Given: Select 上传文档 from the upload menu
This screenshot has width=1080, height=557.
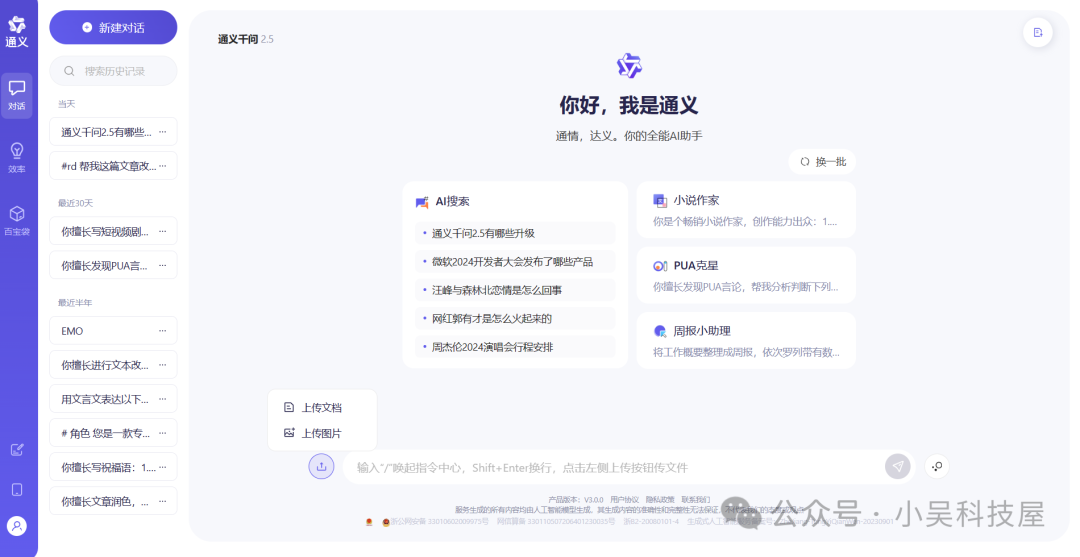Looking at the screenshot, I should (322, 408).
